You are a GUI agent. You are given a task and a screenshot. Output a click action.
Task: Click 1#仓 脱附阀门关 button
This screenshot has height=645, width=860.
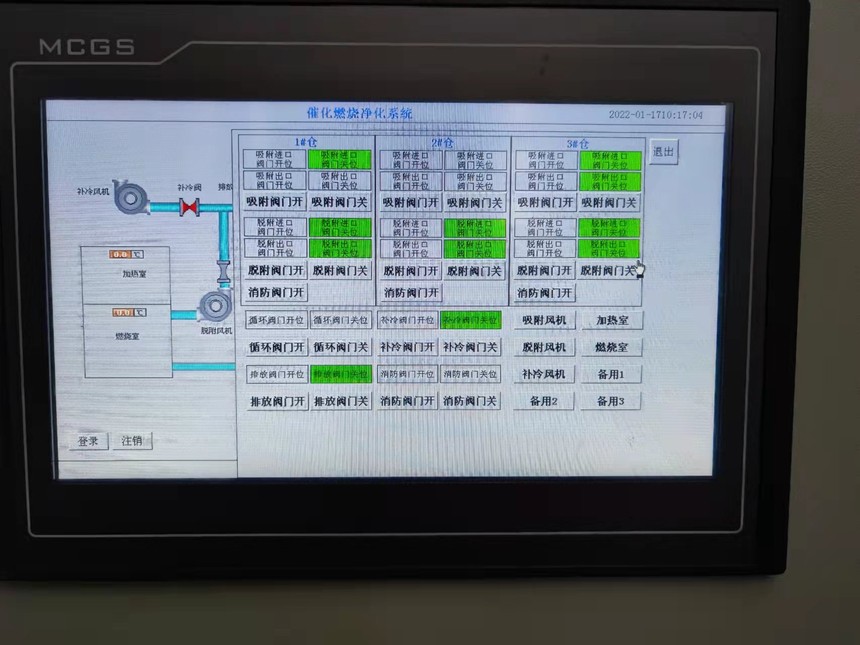(x=340, y=270)
